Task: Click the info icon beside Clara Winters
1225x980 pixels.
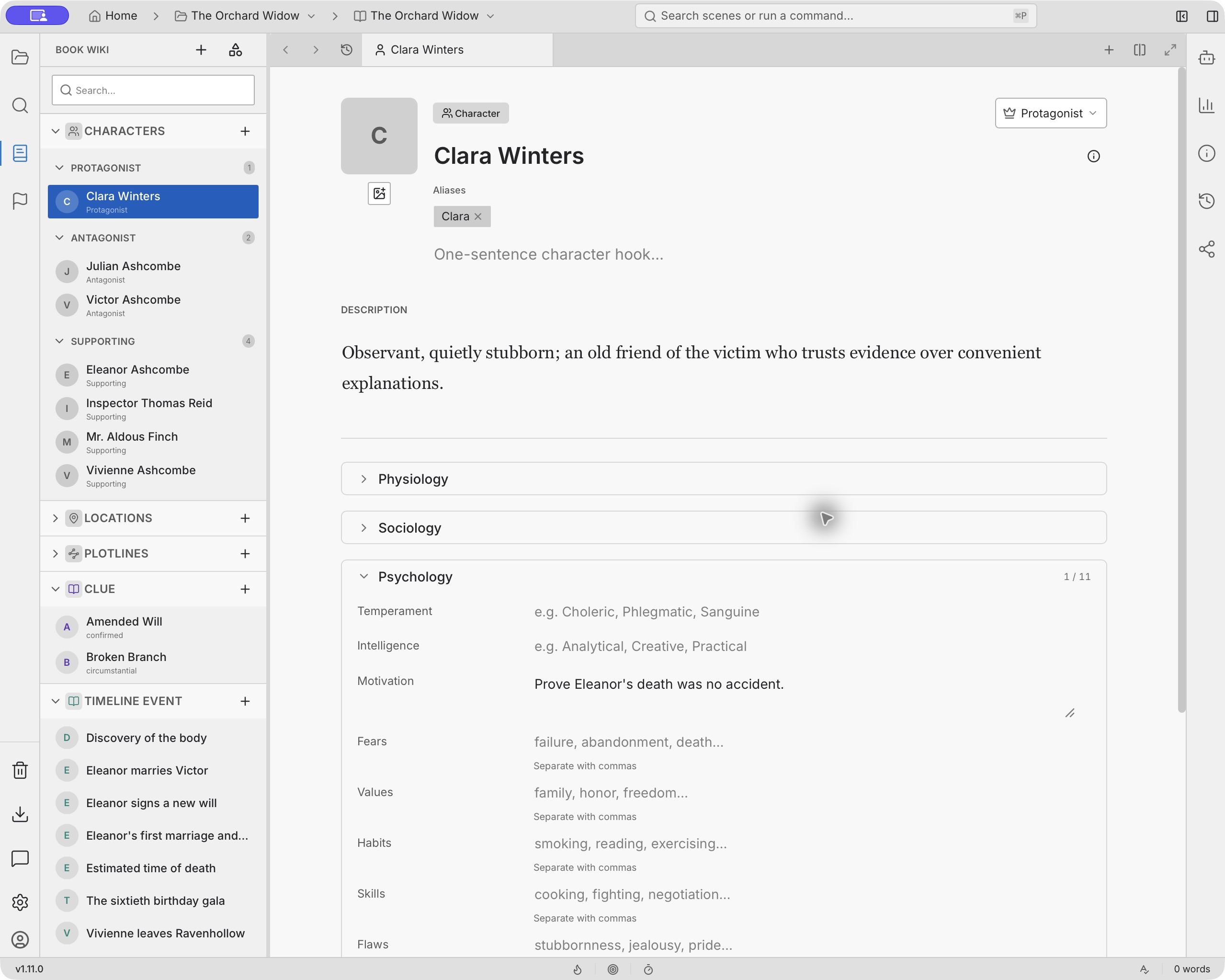Action: [x=1093, y=156]
